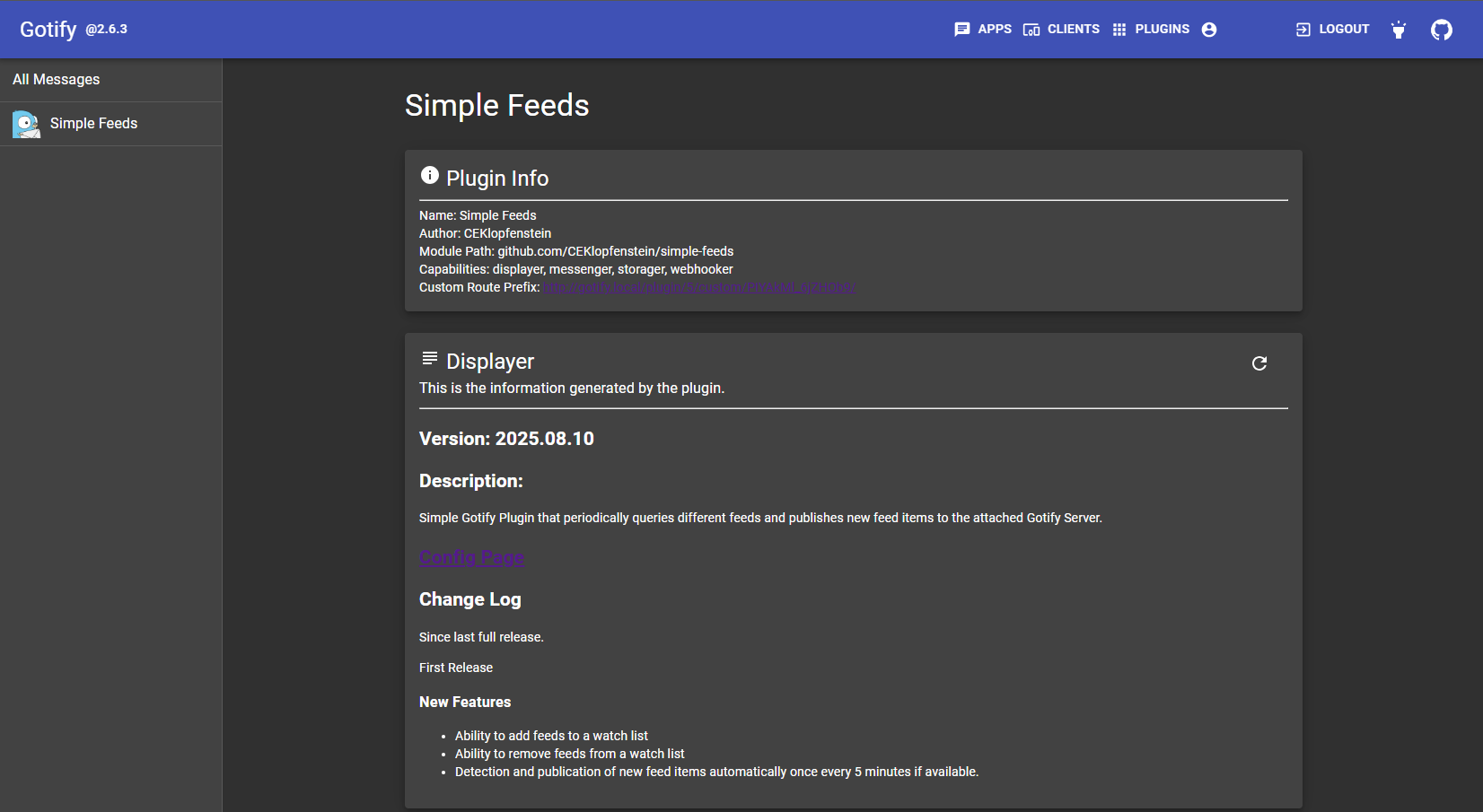Open the Config Page link
This screenshot has height=812, width=1483.
coord(471,557)
